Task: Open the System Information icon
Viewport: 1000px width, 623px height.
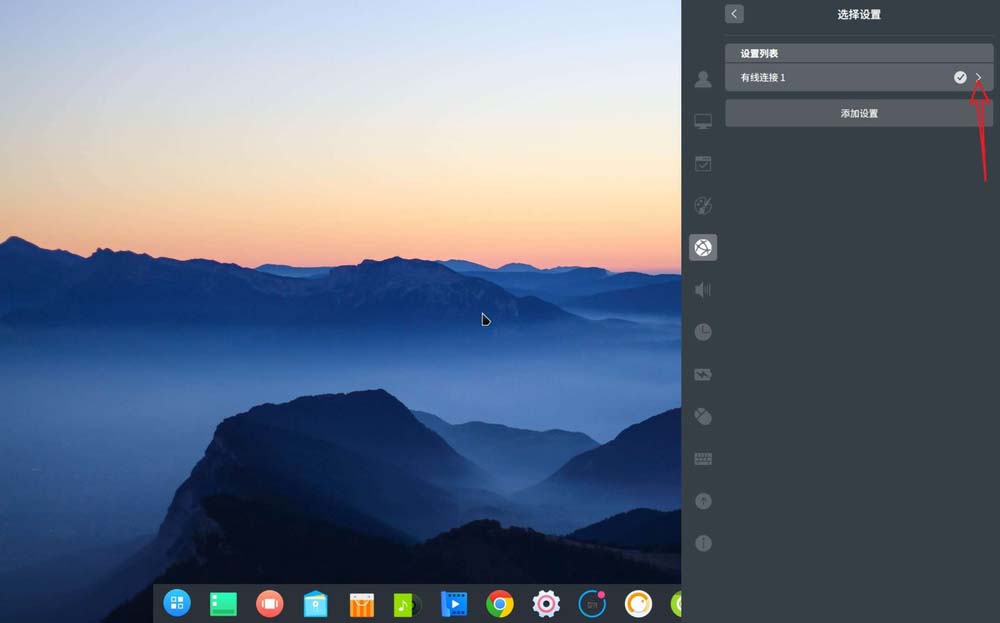Action: pos(703,543)
